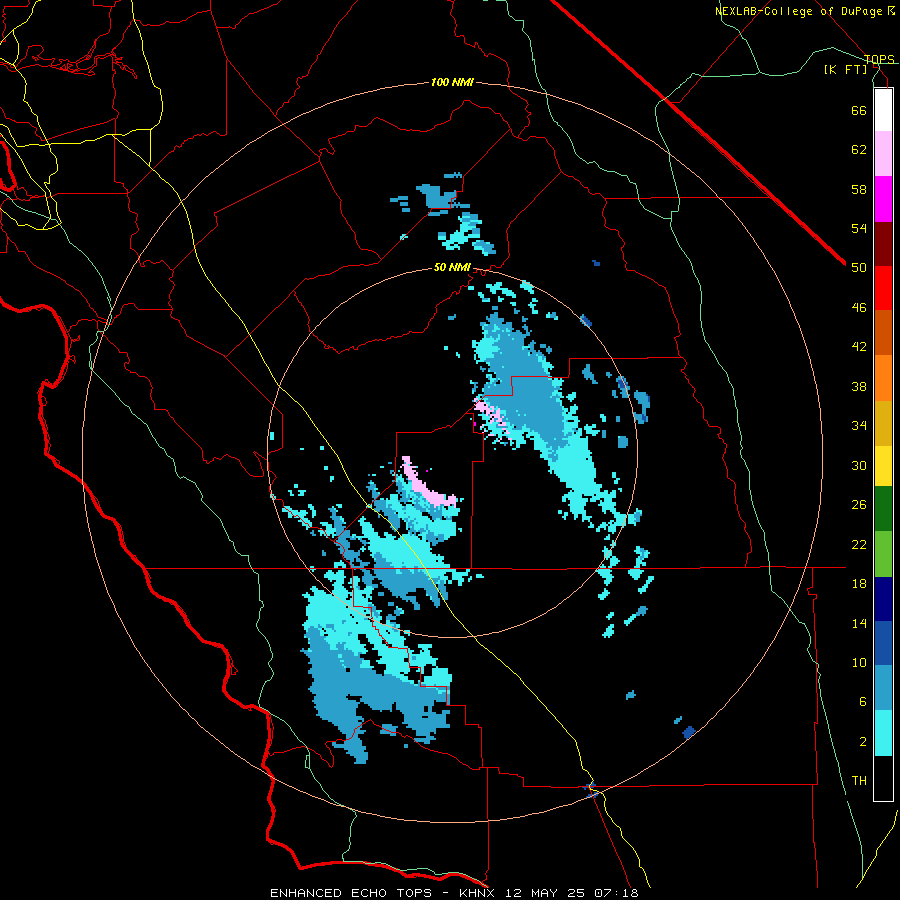
Task: Click the 12 MAY 25 date text
Action: tap(545, 893)
